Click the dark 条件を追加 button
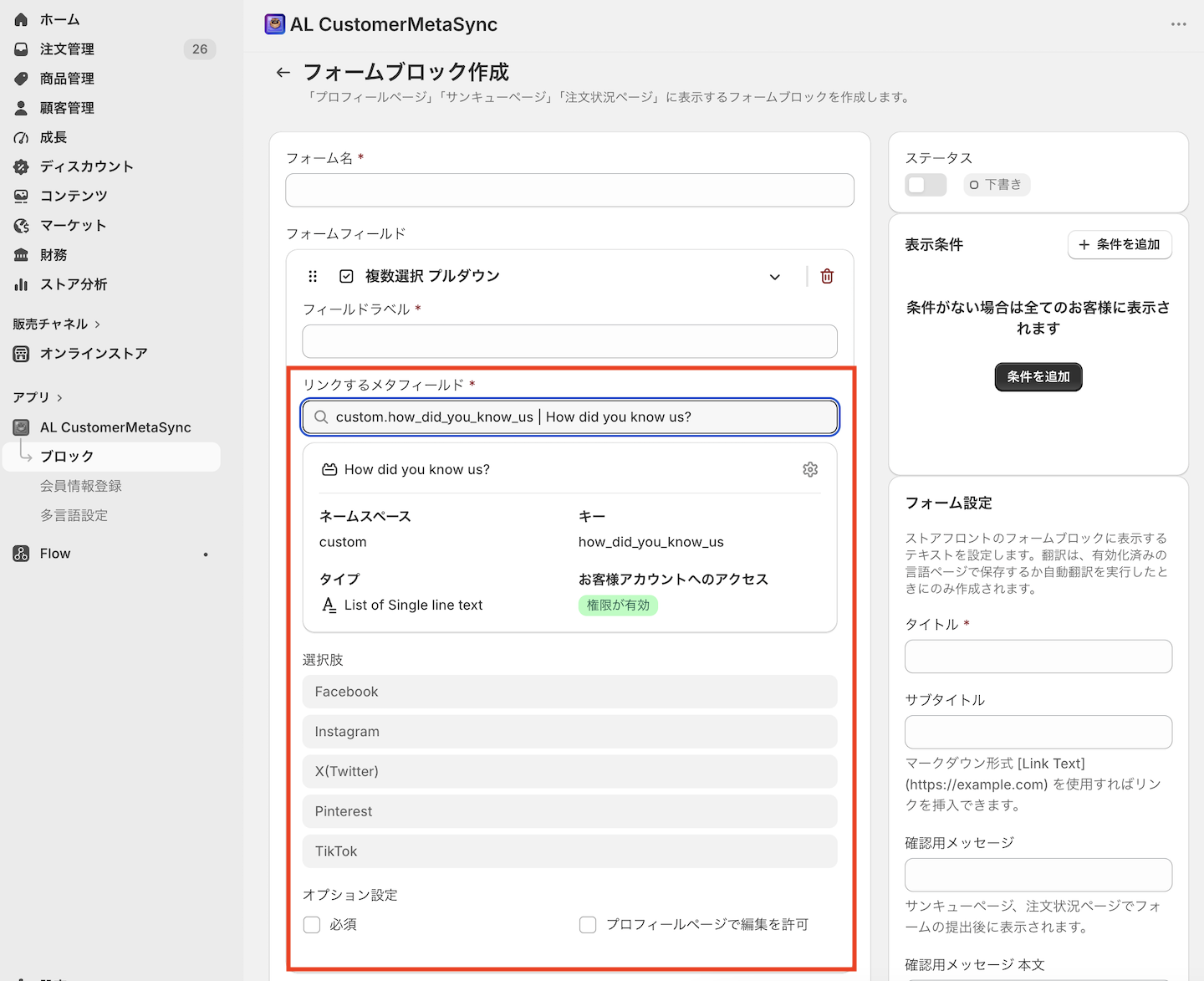Screen dimensions: 1204x981 1038,377
